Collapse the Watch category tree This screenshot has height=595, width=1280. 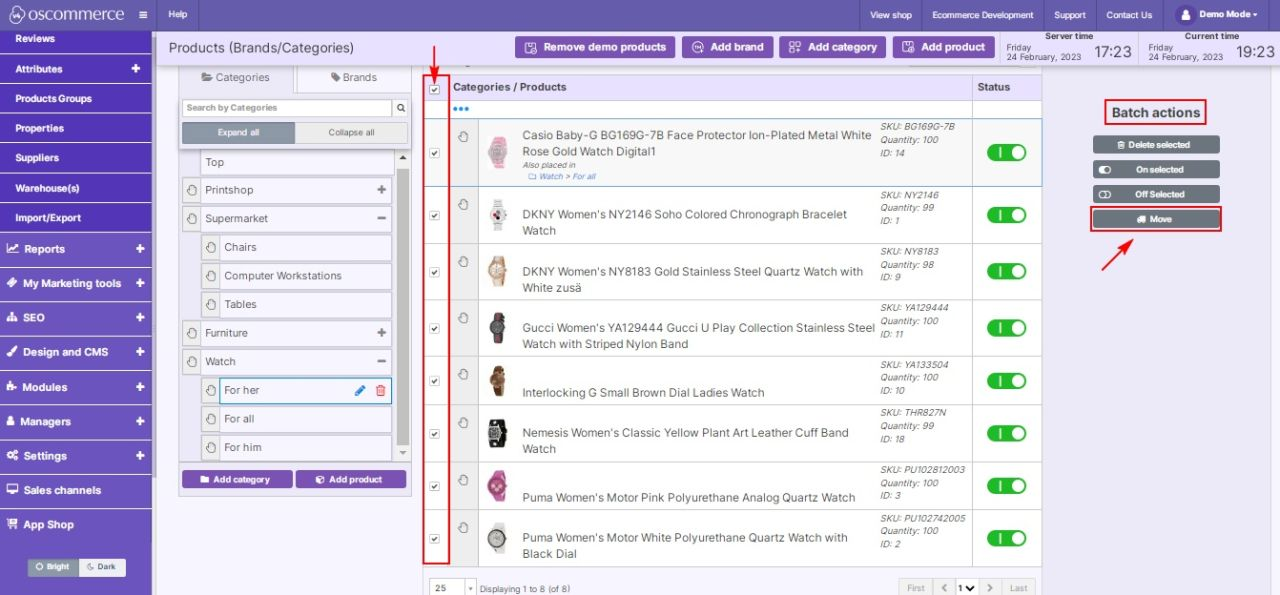tap(381, 362)
